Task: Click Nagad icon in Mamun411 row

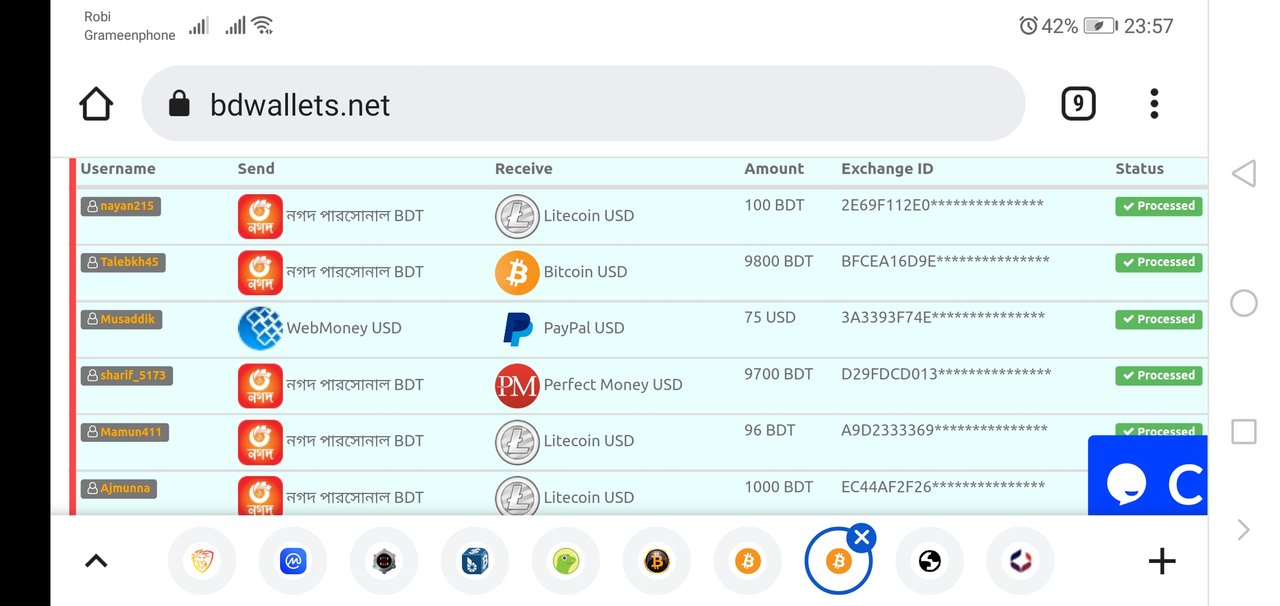Action: pyautogui.click(x=260, y=441)
